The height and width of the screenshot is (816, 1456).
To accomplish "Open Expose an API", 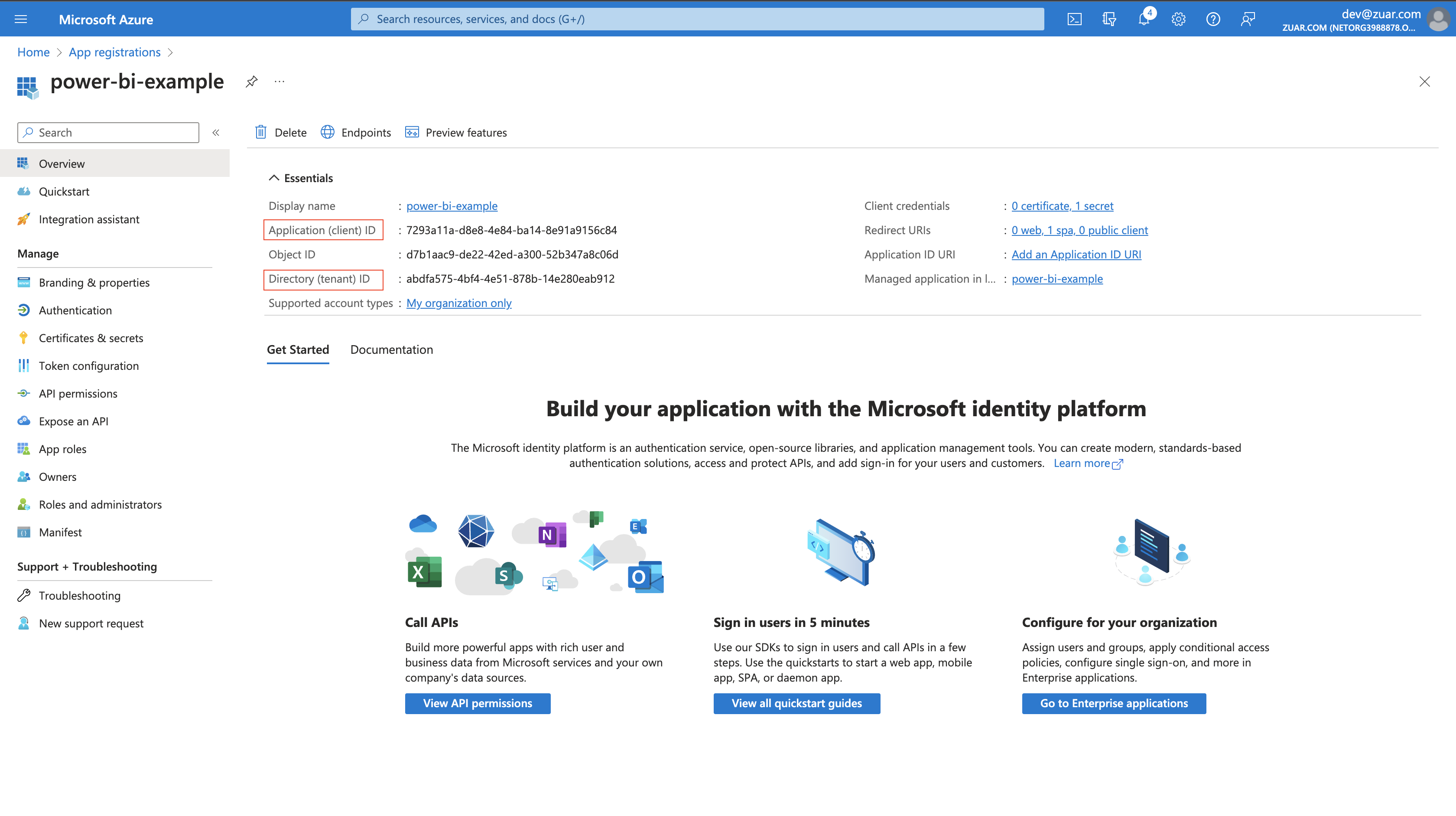I will (115, 421).
